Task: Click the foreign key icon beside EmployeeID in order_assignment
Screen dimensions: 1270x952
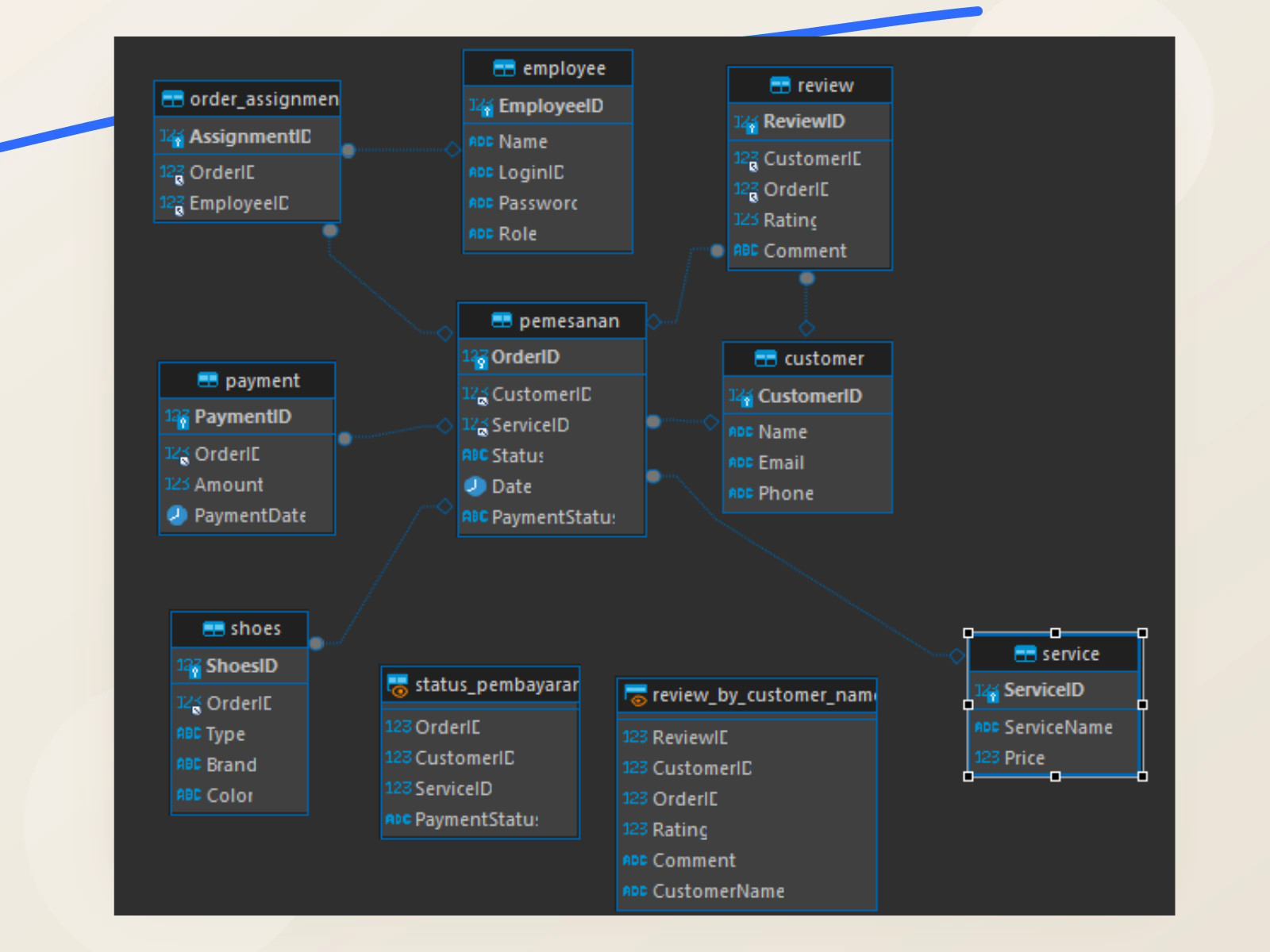Action: (172, 205)
